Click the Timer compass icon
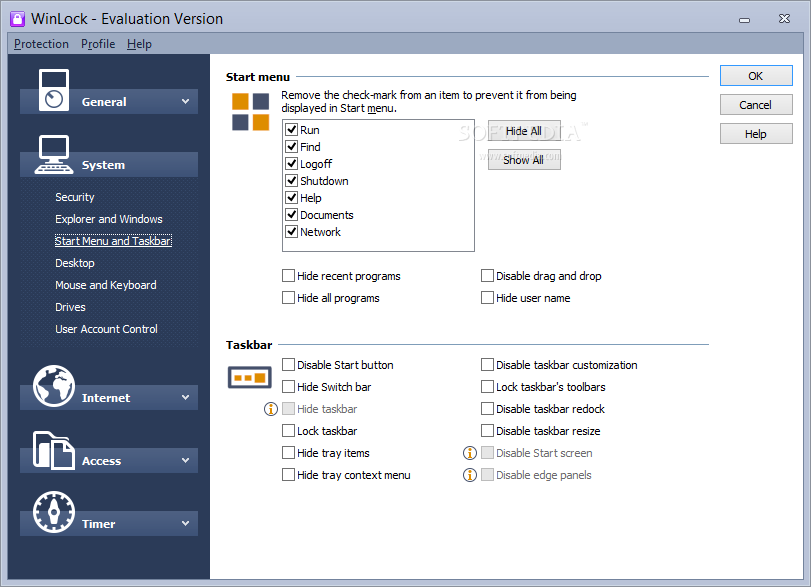Viewport: 811px width, 587px height. click(54, 512)
